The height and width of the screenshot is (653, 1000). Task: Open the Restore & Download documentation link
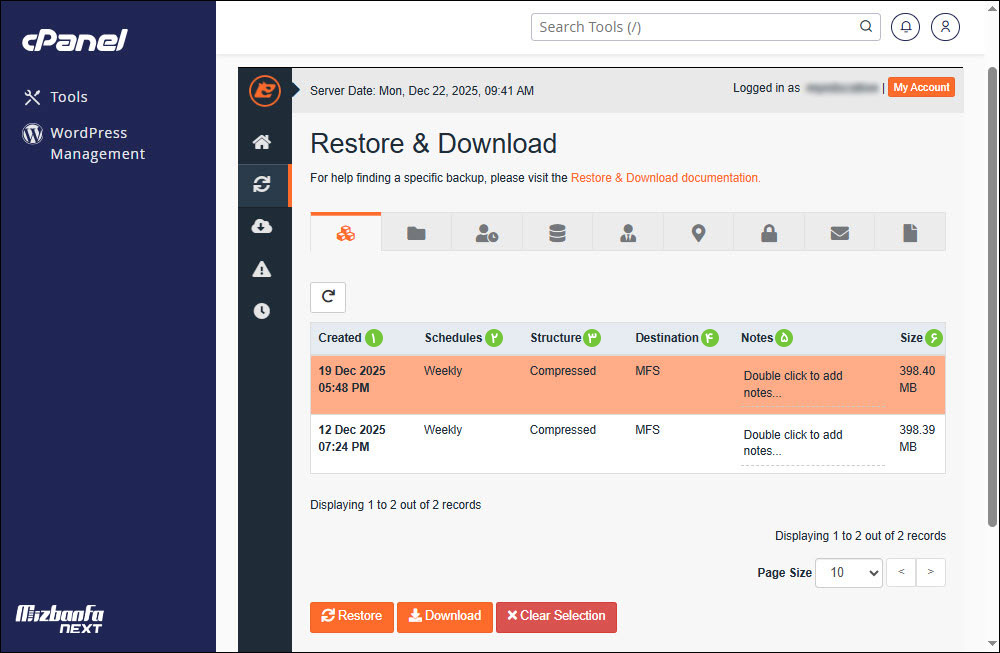point(664,177)
